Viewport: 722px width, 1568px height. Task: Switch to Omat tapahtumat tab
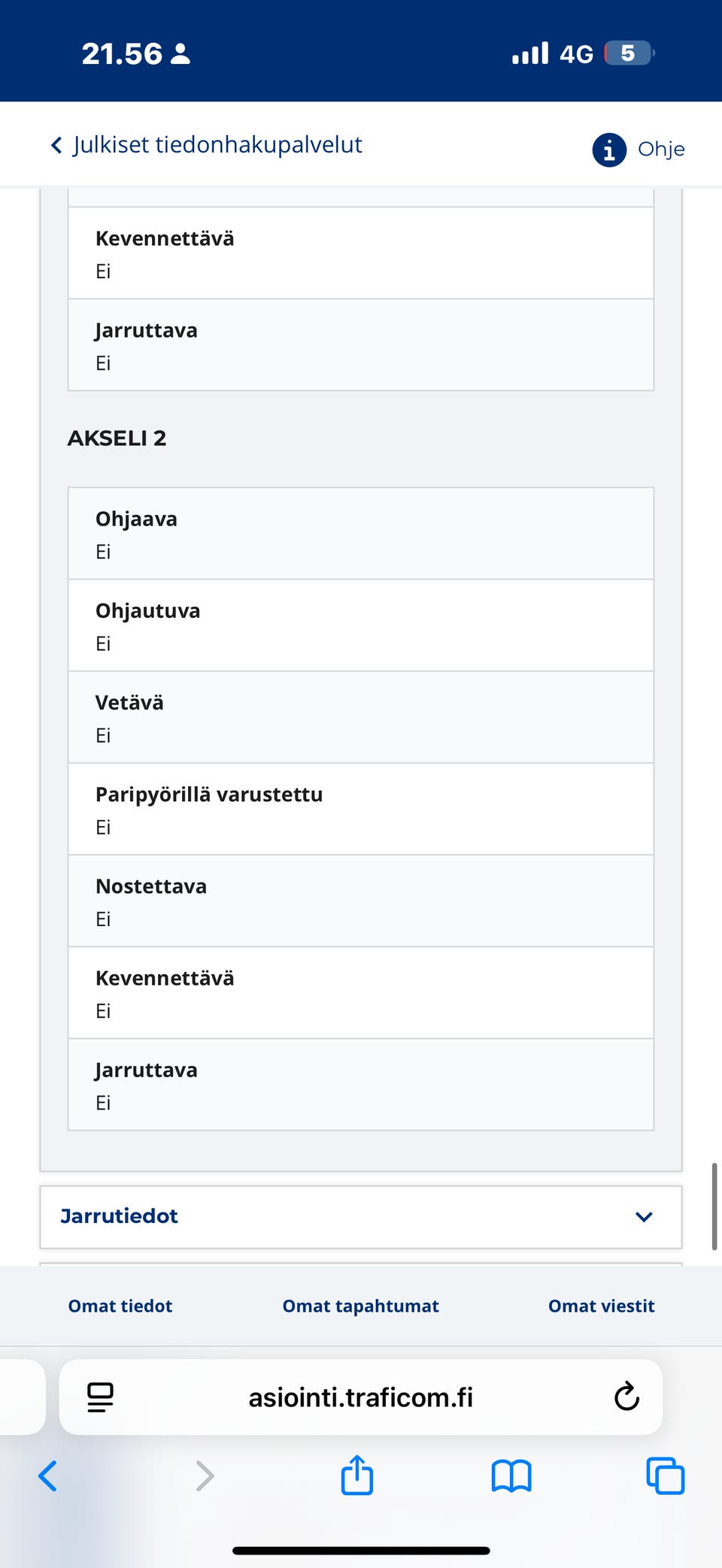point(361,1306)
